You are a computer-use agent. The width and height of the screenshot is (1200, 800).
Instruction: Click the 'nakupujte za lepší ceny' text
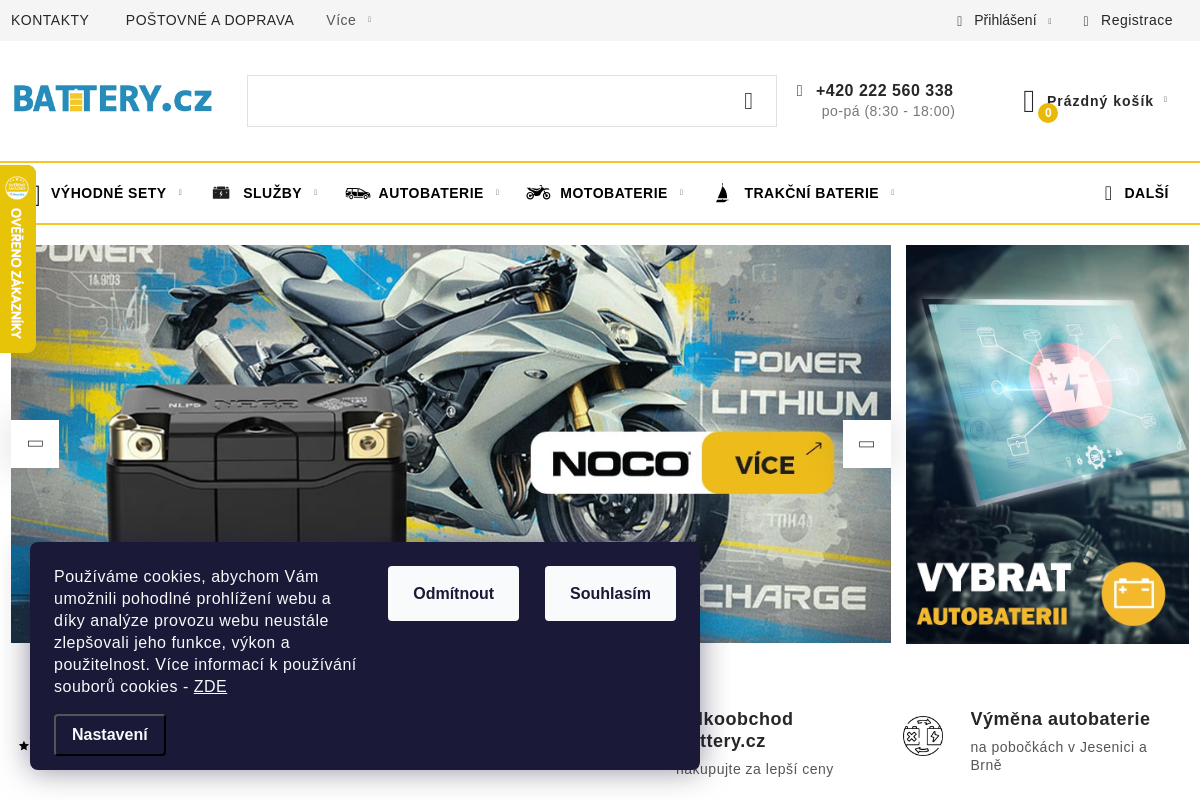tap(754, 769)
